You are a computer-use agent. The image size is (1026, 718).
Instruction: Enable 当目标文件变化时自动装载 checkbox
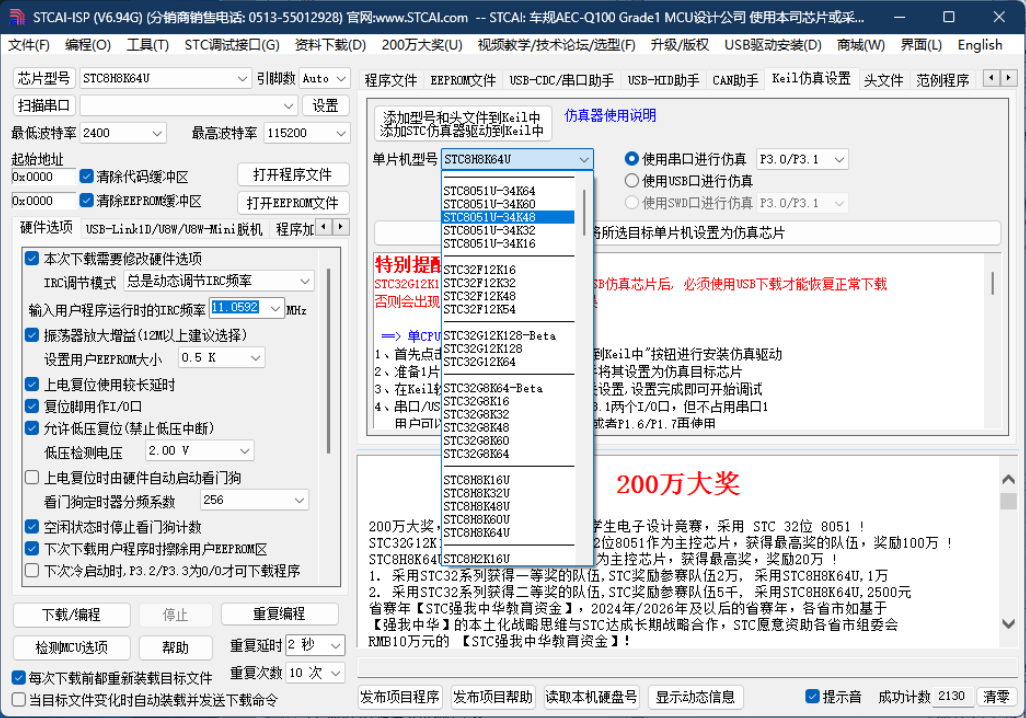pos(19,700)
